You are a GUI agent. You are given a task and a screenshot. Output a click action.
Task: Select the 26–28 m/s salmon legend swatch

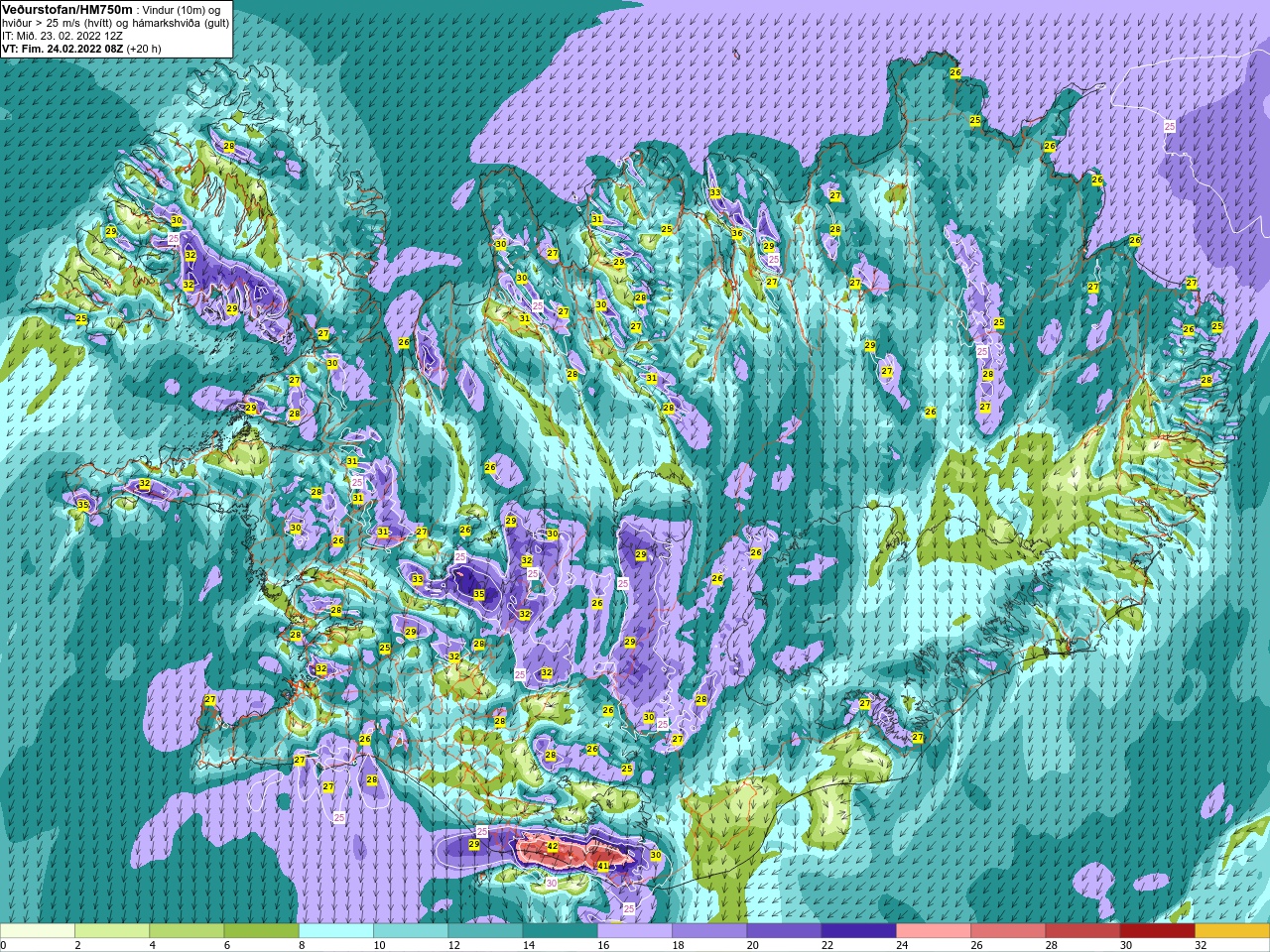[x=1008, y=931]
